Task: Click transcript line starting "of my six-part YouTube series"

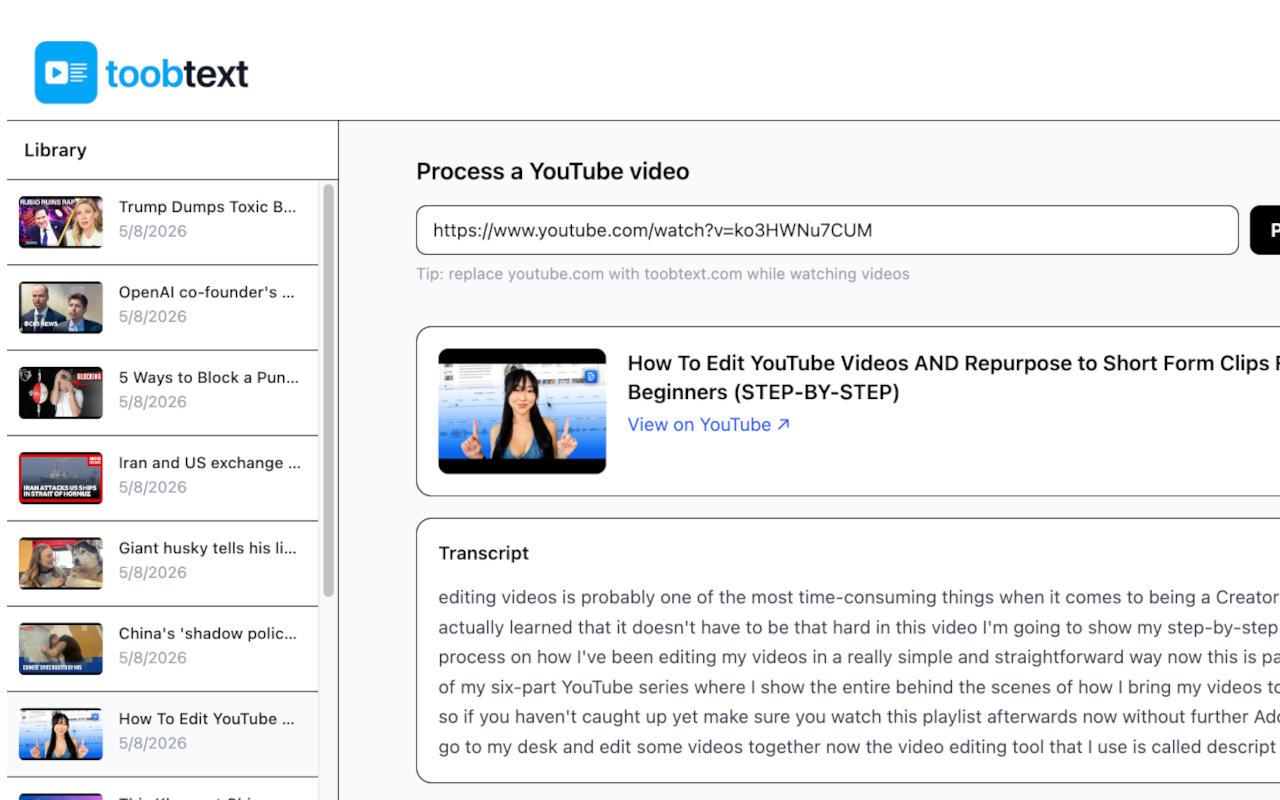Action: 859,688
